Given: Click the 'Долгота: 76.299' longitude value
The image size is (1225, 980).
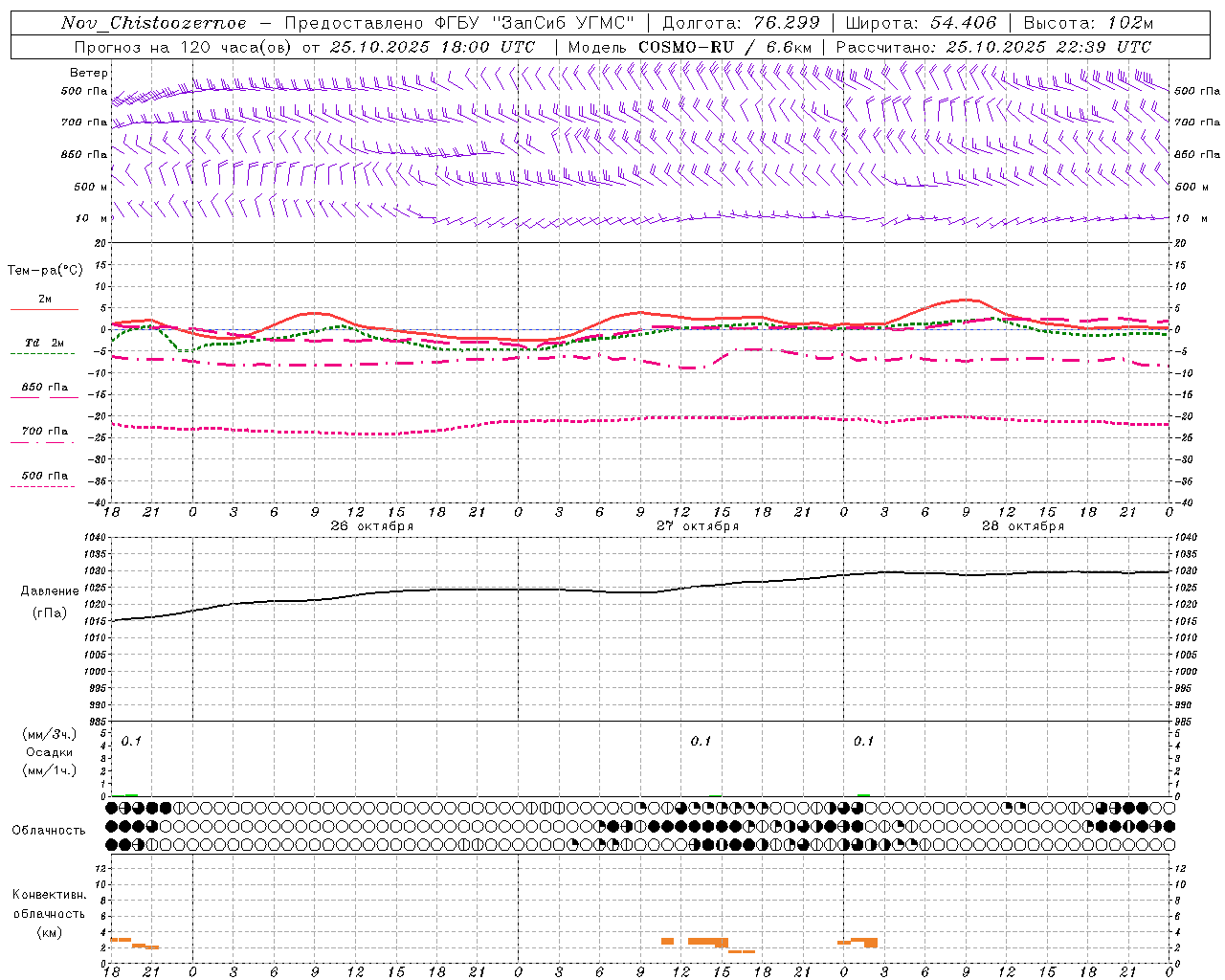Looking at the screenshot, I should tap(741, 23).
